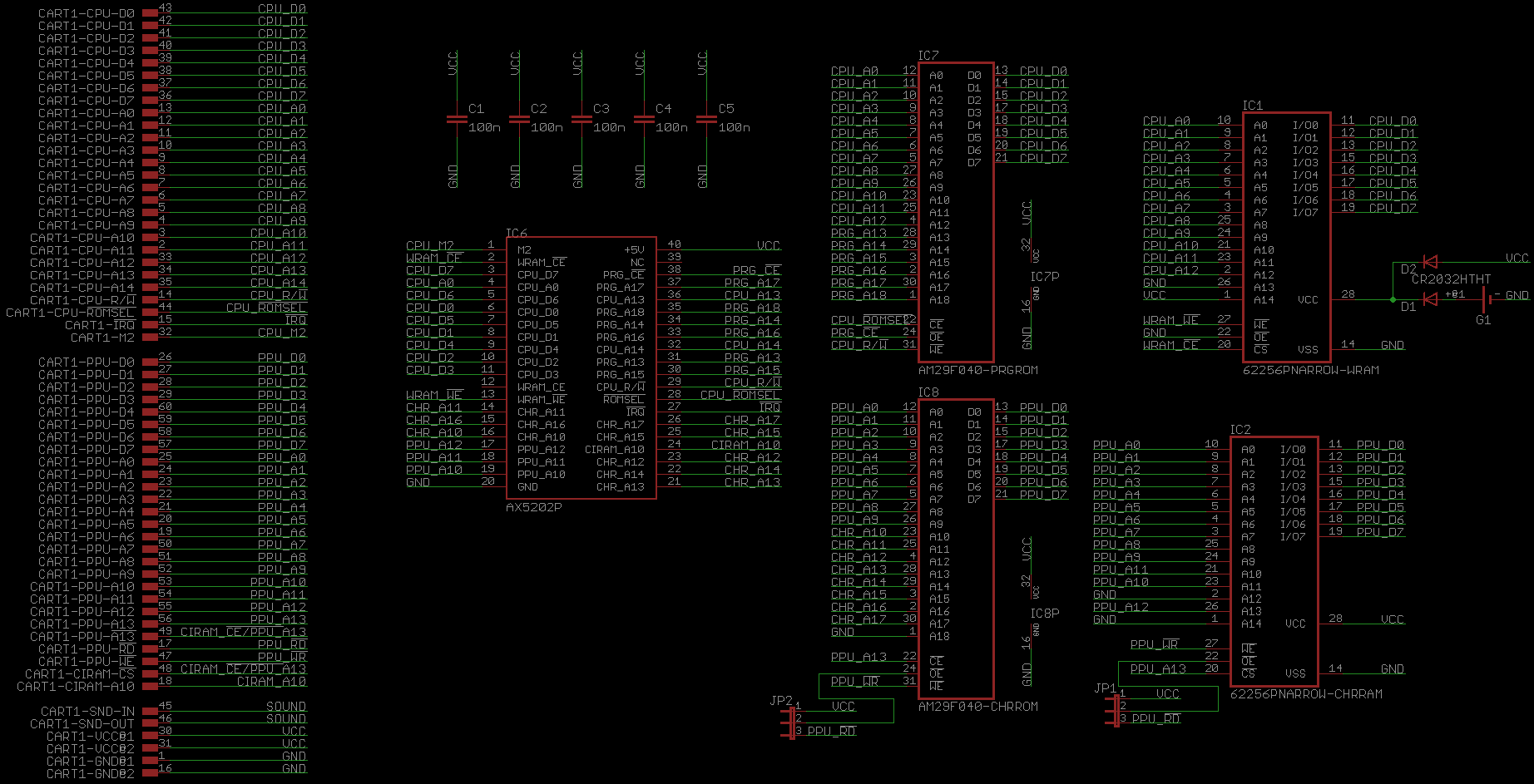Click the CR2032HTHT battery holder label
The image size is (1534, 784).
click(x=1452, y=279)
